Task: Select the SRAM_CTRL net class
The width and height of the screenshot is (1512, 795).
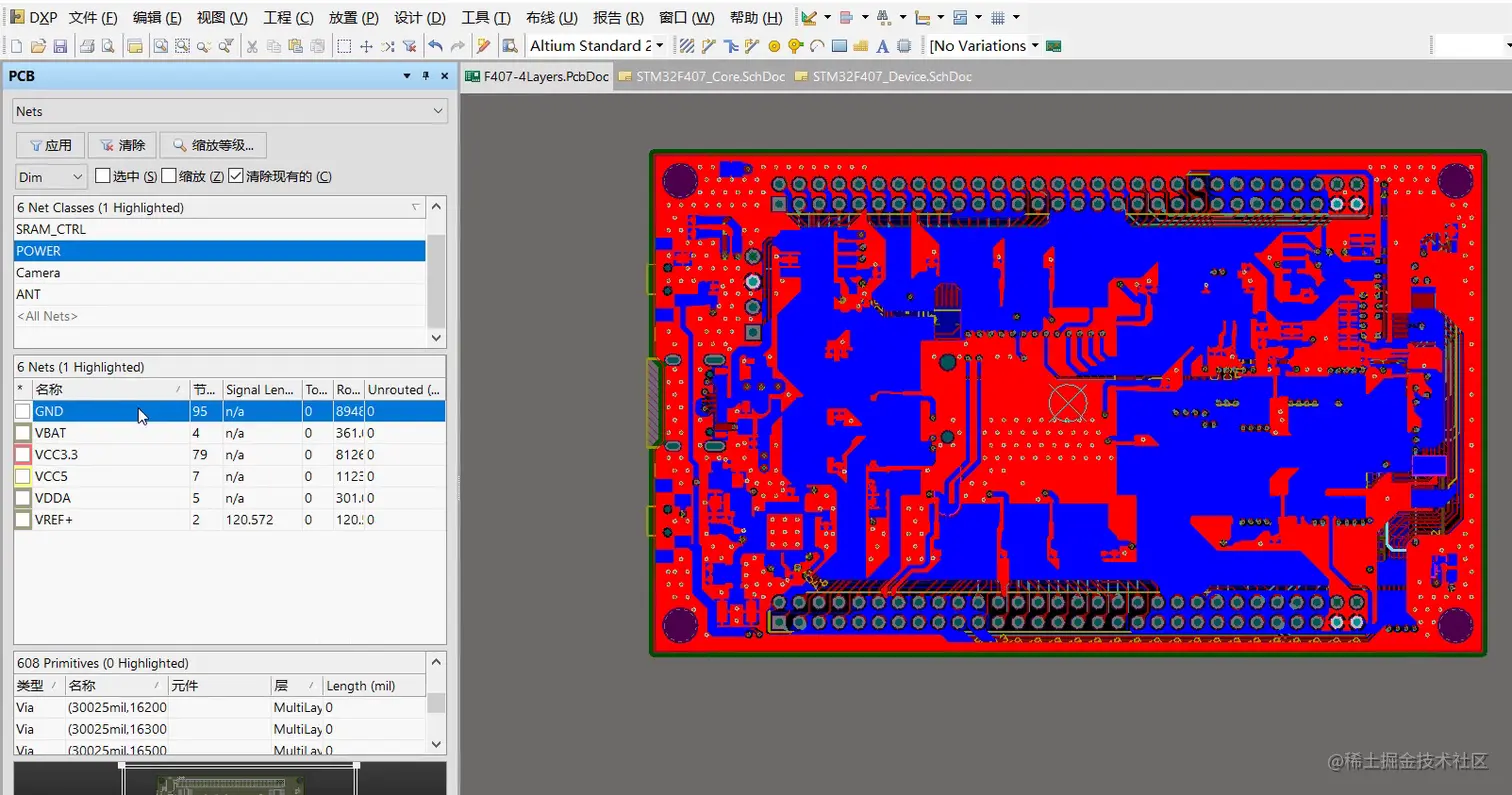Action: point(220,229)
